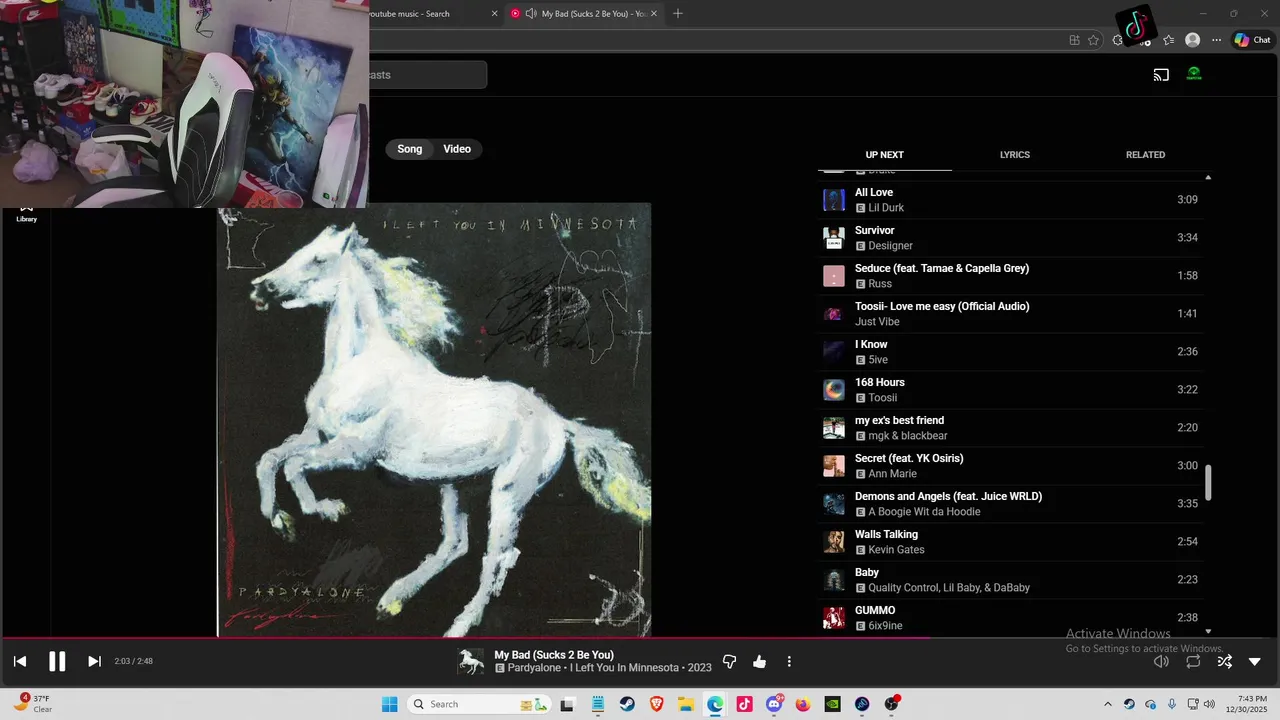Open a new browser tab with plus button
The image size is (1280, 720).
click(x=678, y=13)
